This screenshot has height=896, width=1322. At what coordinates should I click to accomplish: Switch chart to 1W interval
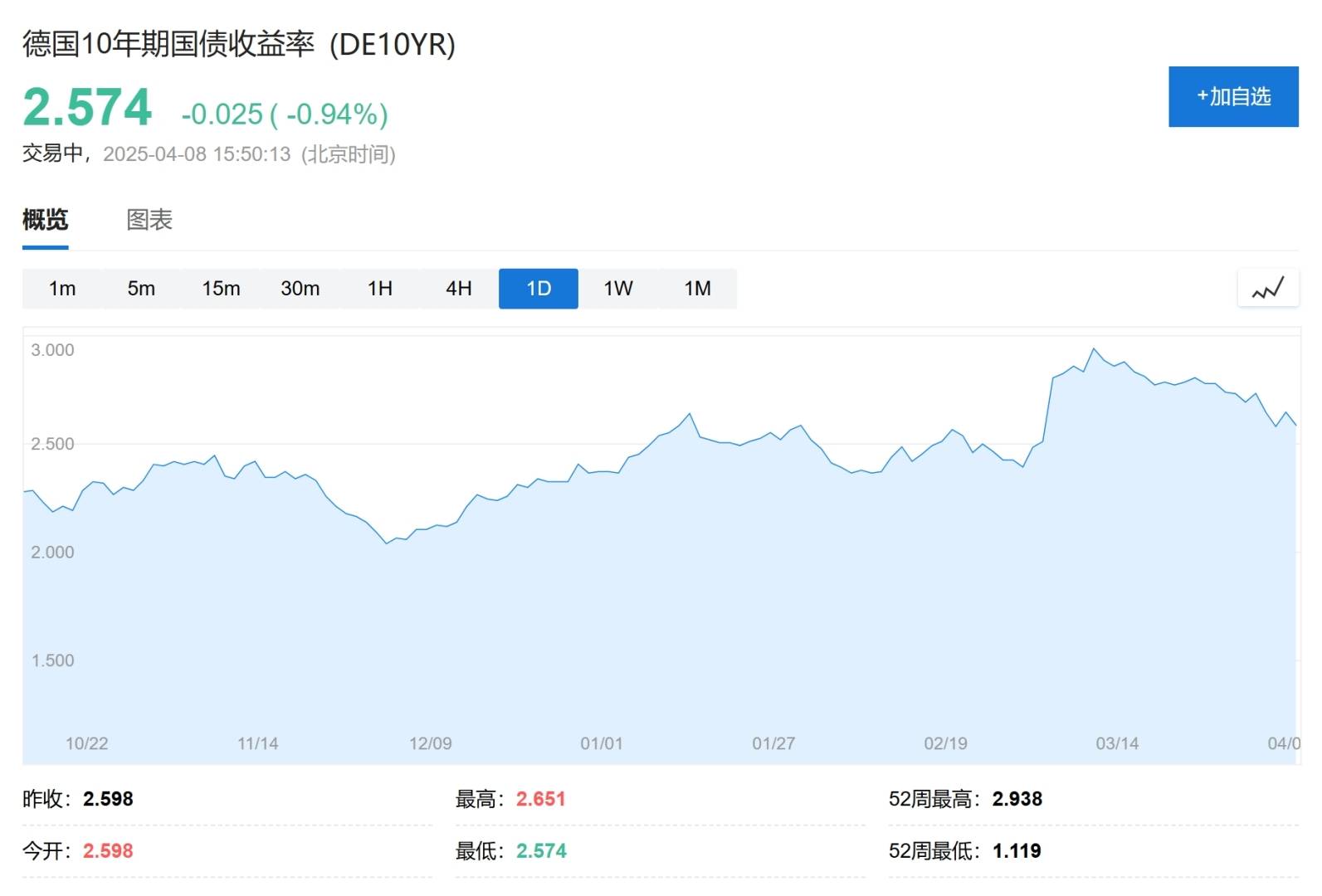618,289
